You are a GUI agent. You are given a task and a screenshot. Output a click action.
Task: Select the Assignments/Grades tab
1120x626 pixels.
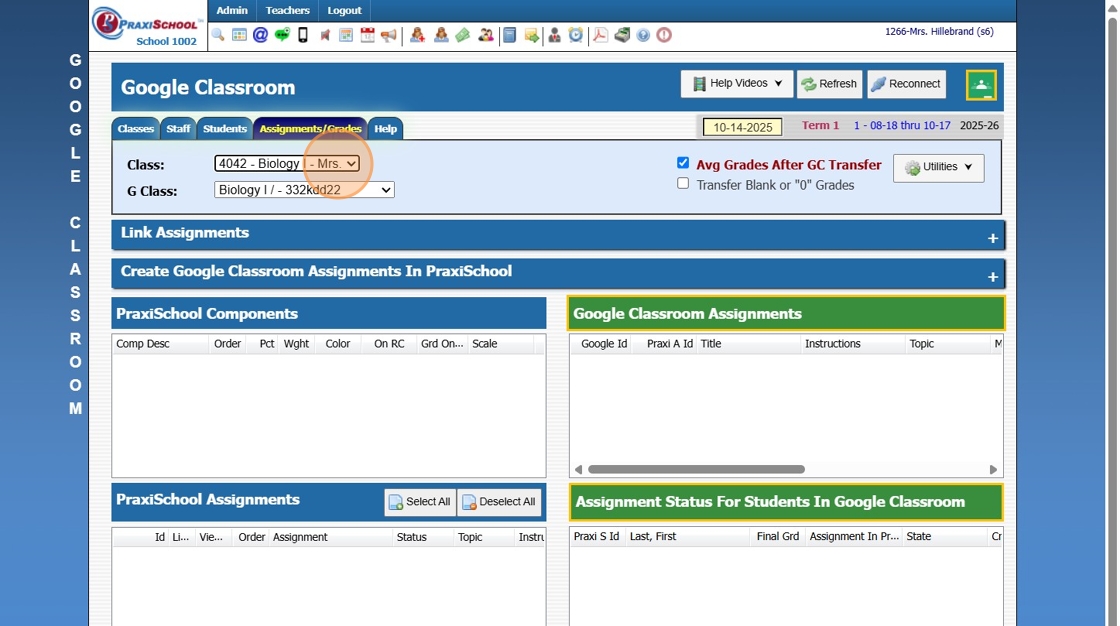310,129
